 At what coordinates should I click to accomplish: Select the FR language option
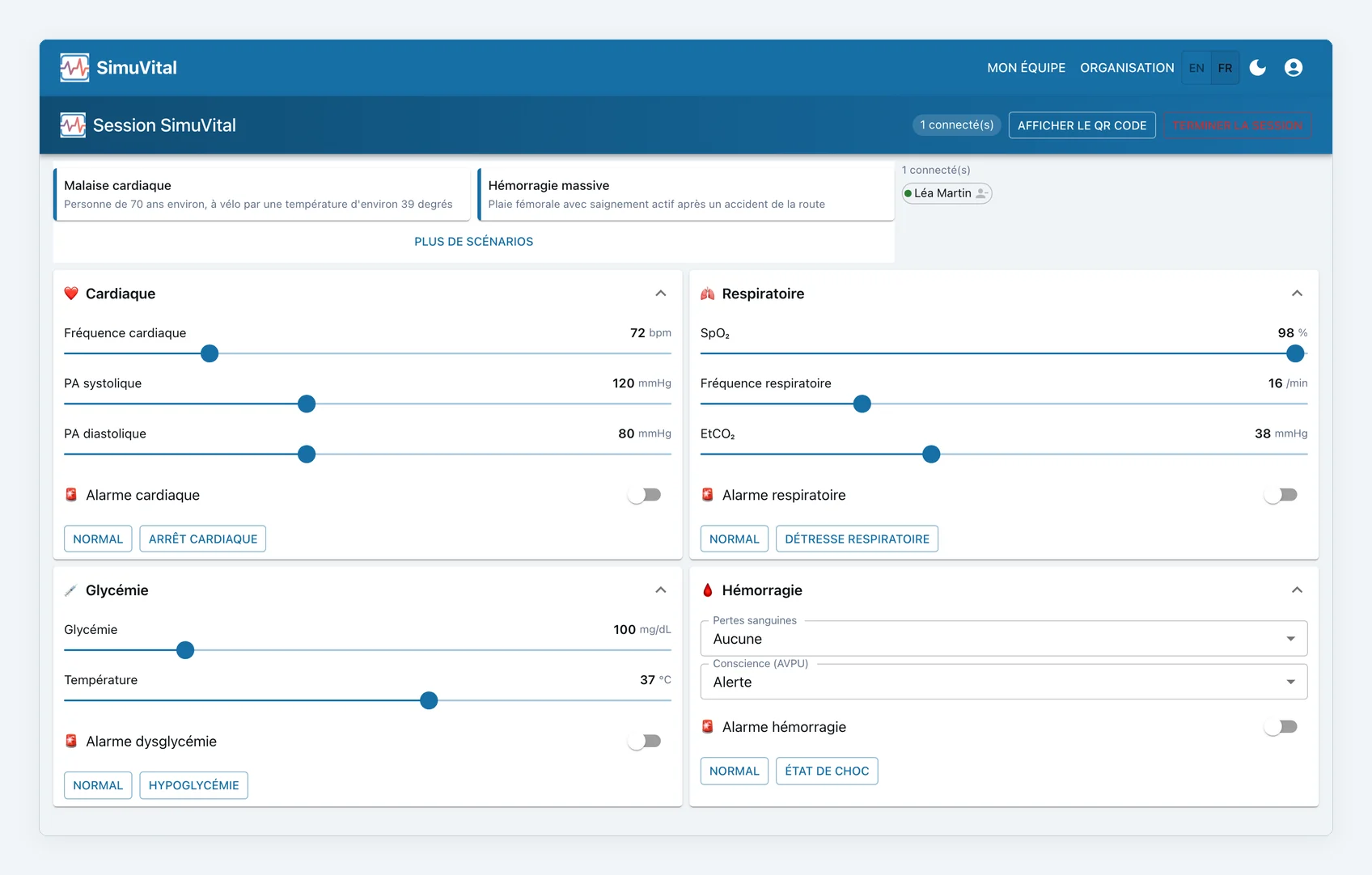[1226, 68]
